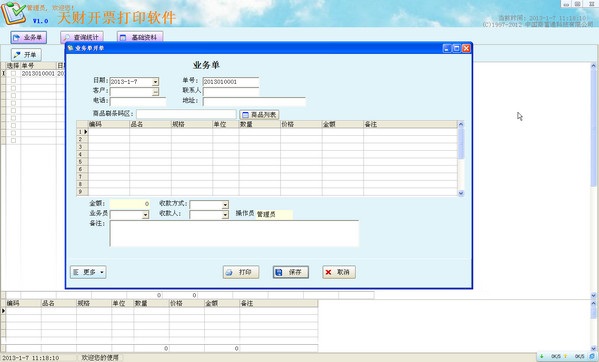Viewport: 599px width, 362px height.
Task: Click the 操作员 field showing 管理员
Action: pos(274,214)
